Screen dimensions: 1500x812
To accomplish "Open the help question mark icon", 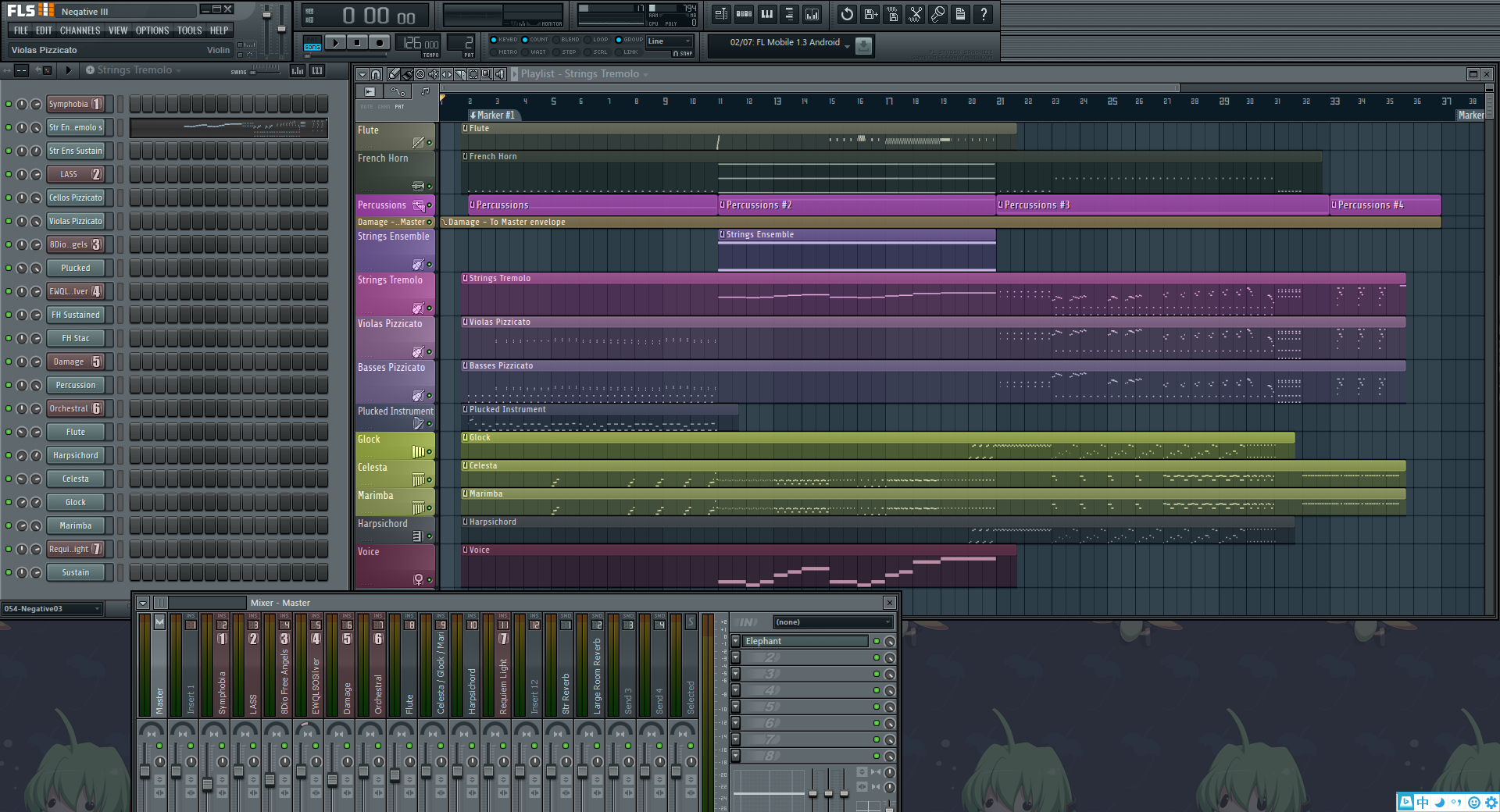I will pos(983,14).
